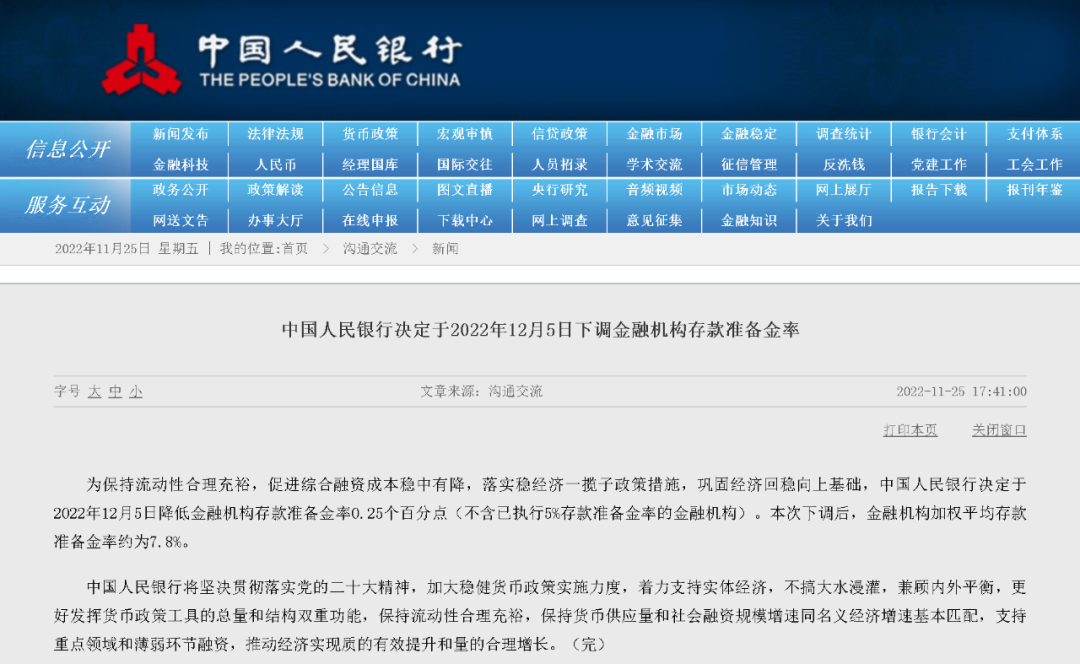Open 政策解读 link

(x=276, y=189)
